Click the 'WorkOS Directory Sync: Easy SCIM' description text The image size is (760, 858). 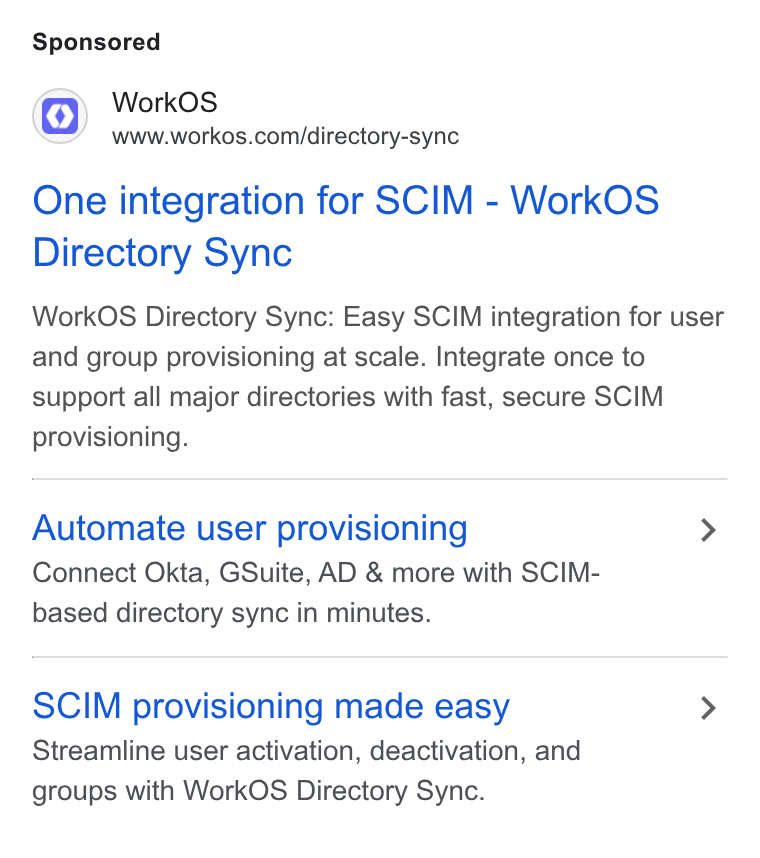coord(378,376)
